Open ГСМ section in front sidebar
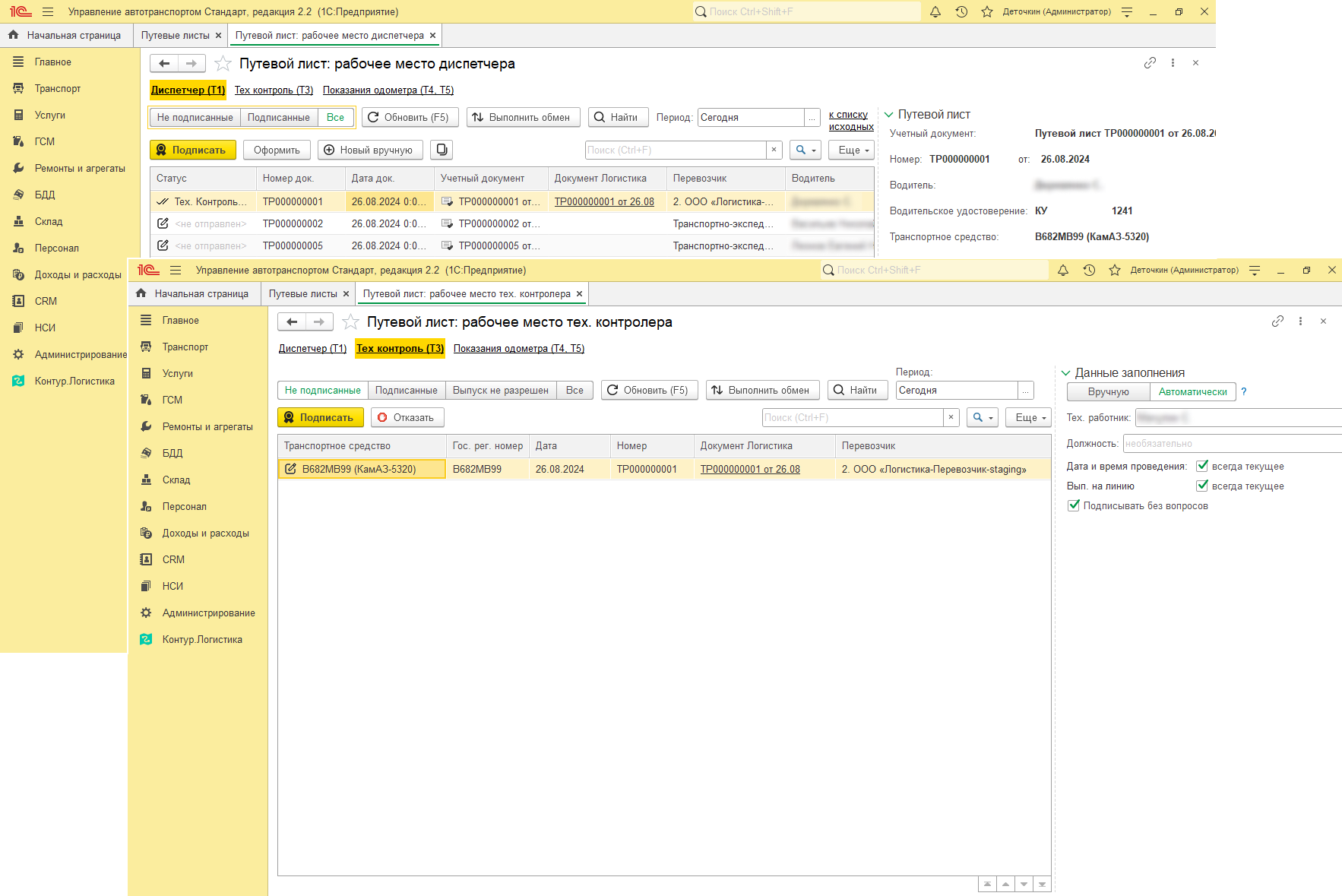 tap(172, 401)
